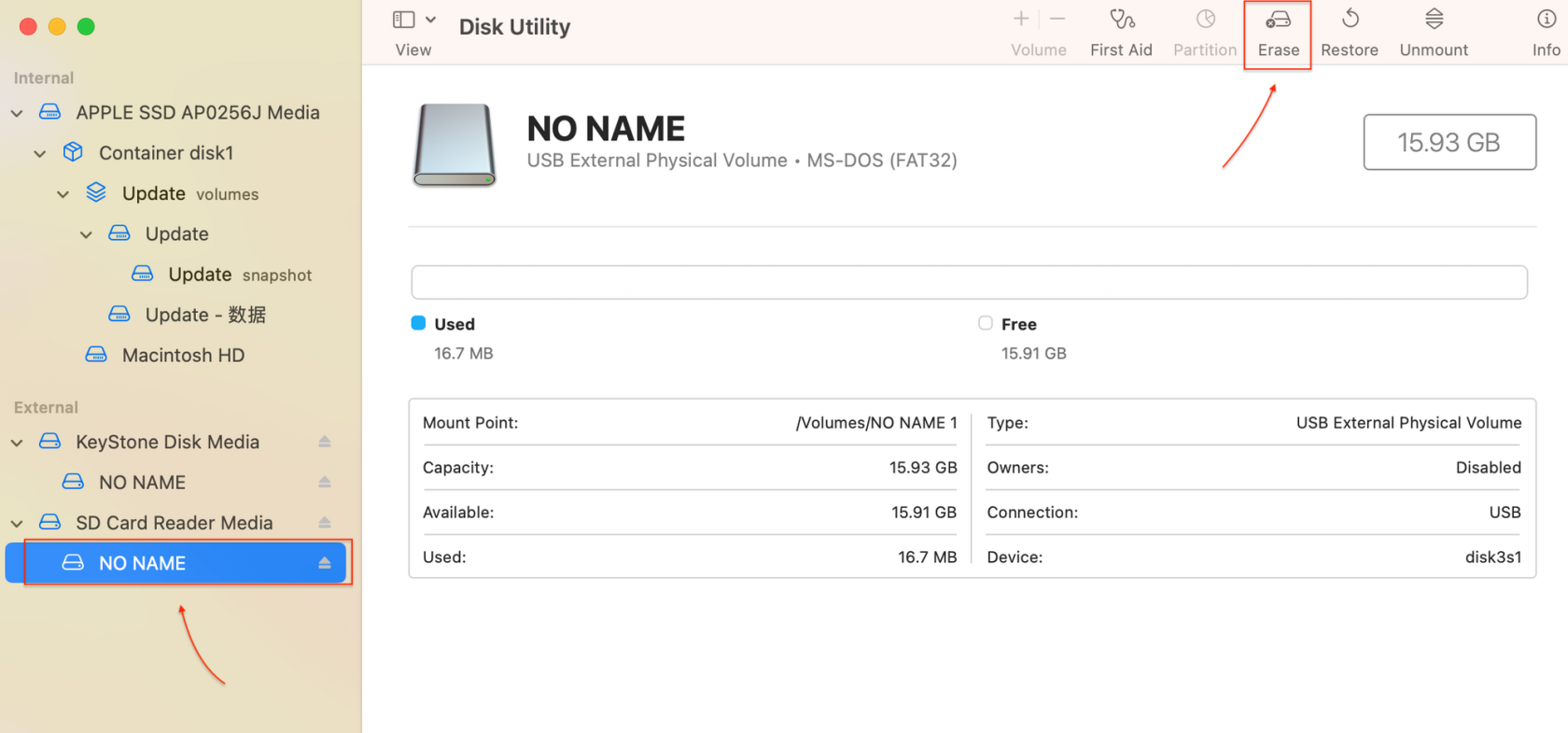Screen dimensions: 1568x733
Task: Collapse Container disk1 in sidebar
Action: click(40, 153)
